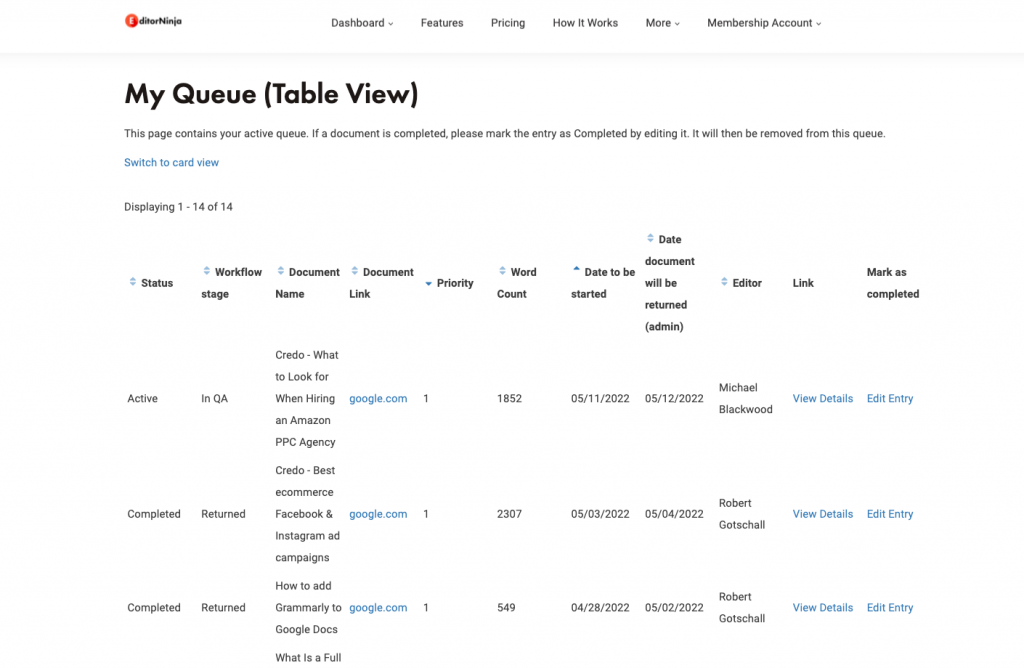
Task: Select the date 05/12/2022 cell
Action: 674,398
